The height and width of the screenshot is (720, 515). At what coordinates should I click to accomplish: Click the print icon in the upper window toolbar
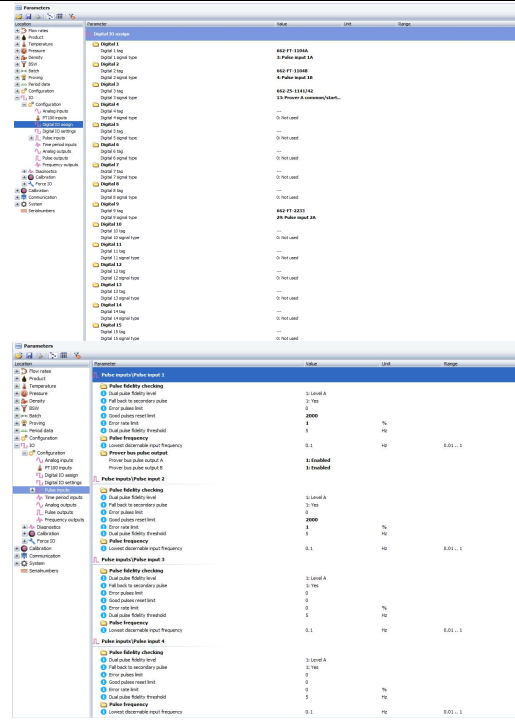[38, 16]
